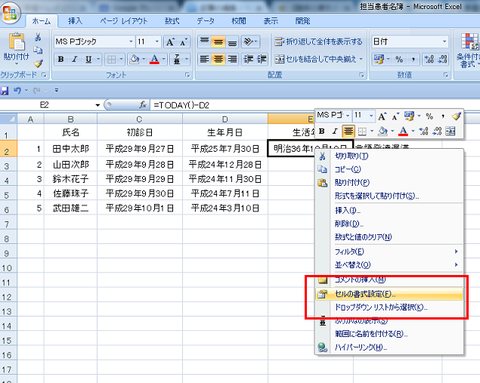
Task: Click the mini toolbar red font color A
Action: pos(403,131)
